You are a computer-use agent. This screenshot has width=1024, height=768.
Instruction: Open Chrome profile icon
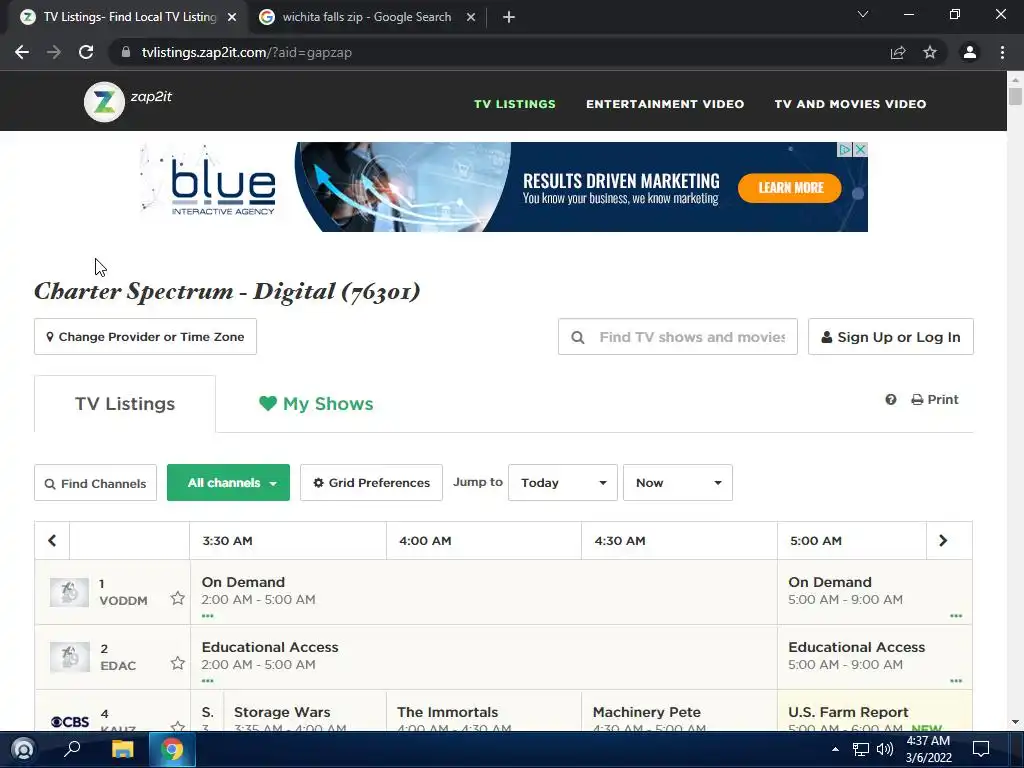coord(970,52)
